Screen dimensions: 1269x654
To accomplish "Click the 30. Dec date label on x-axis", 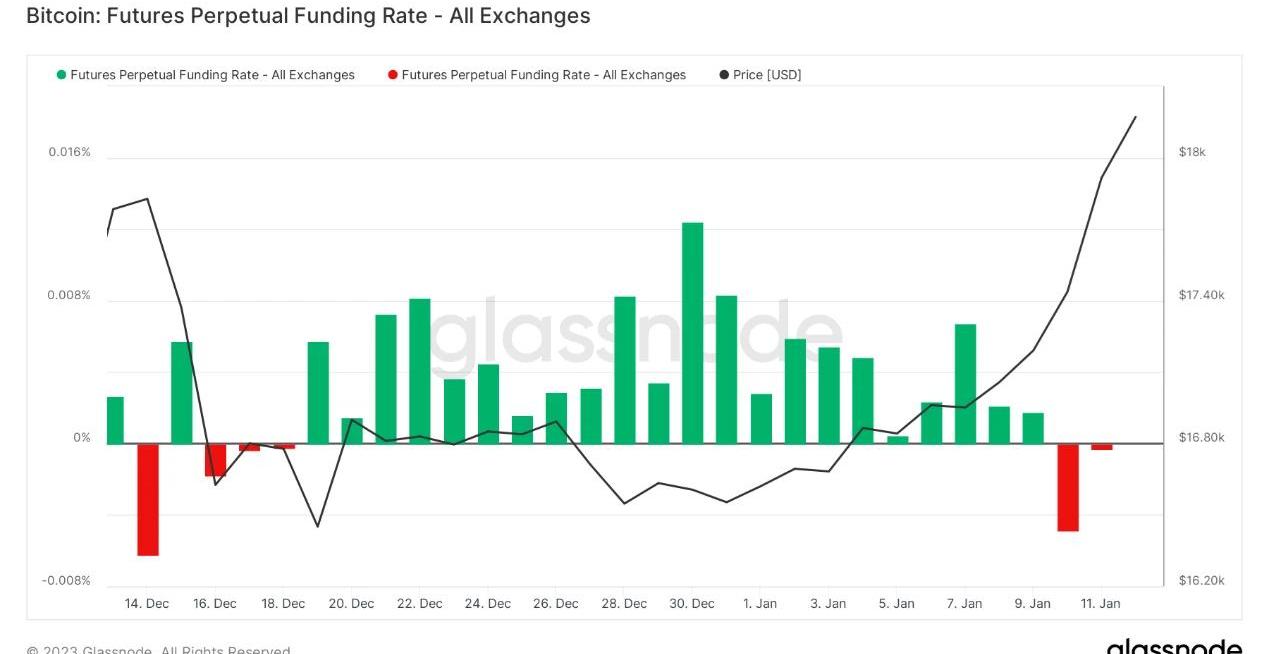I will [692, 604].
